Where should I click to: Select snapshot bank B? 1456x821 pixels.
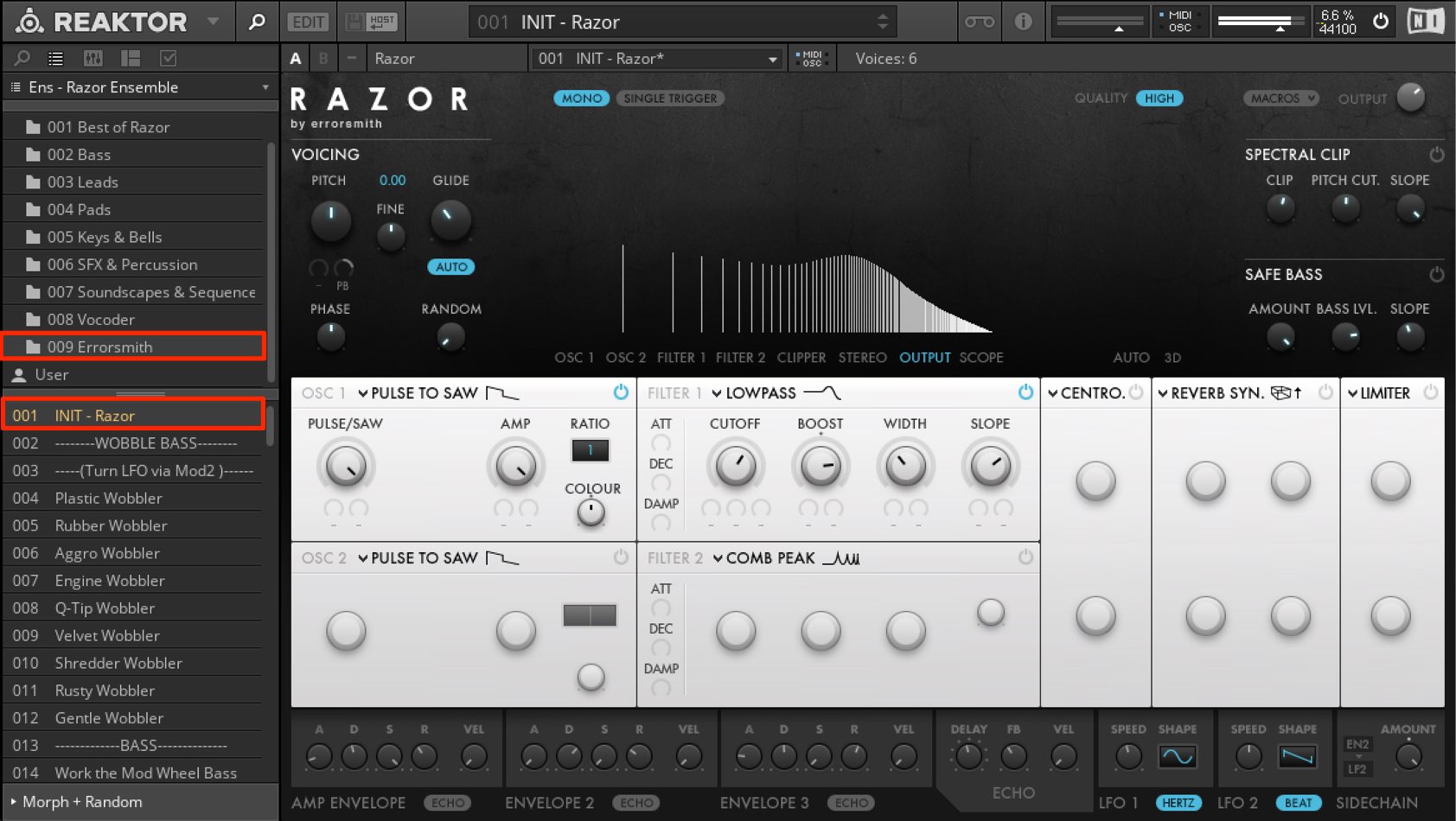coord(323,59)
